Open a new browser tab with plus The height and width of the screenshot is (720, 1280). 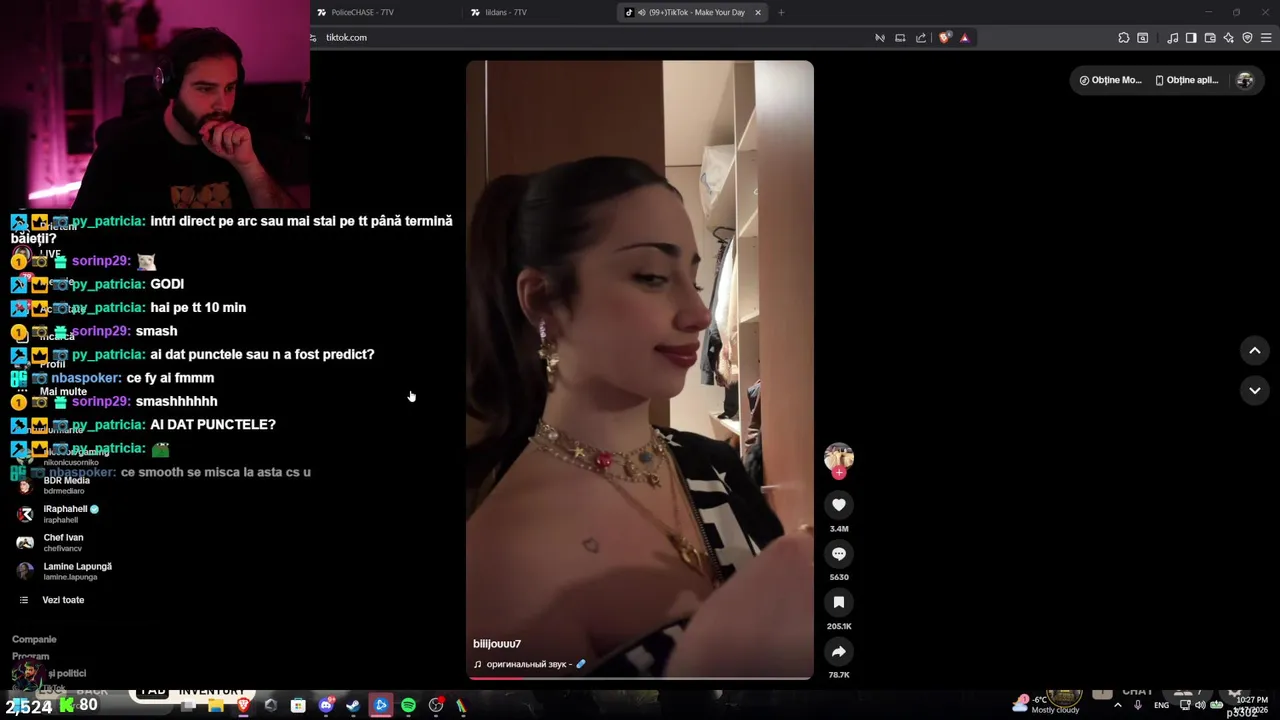(x=781, y=13)
